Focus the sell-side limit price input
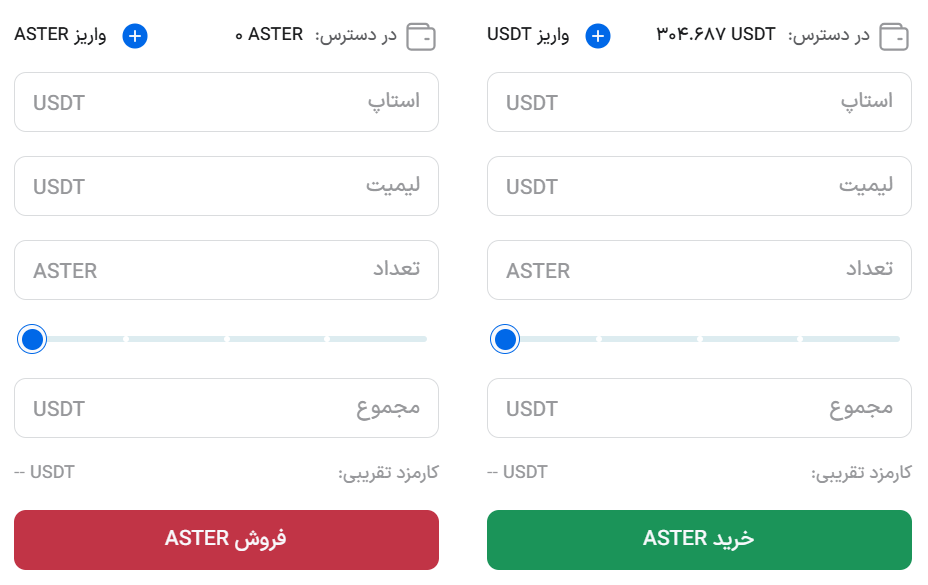The width and height of the screenshot is (928, 585). (x=226, y=186)
